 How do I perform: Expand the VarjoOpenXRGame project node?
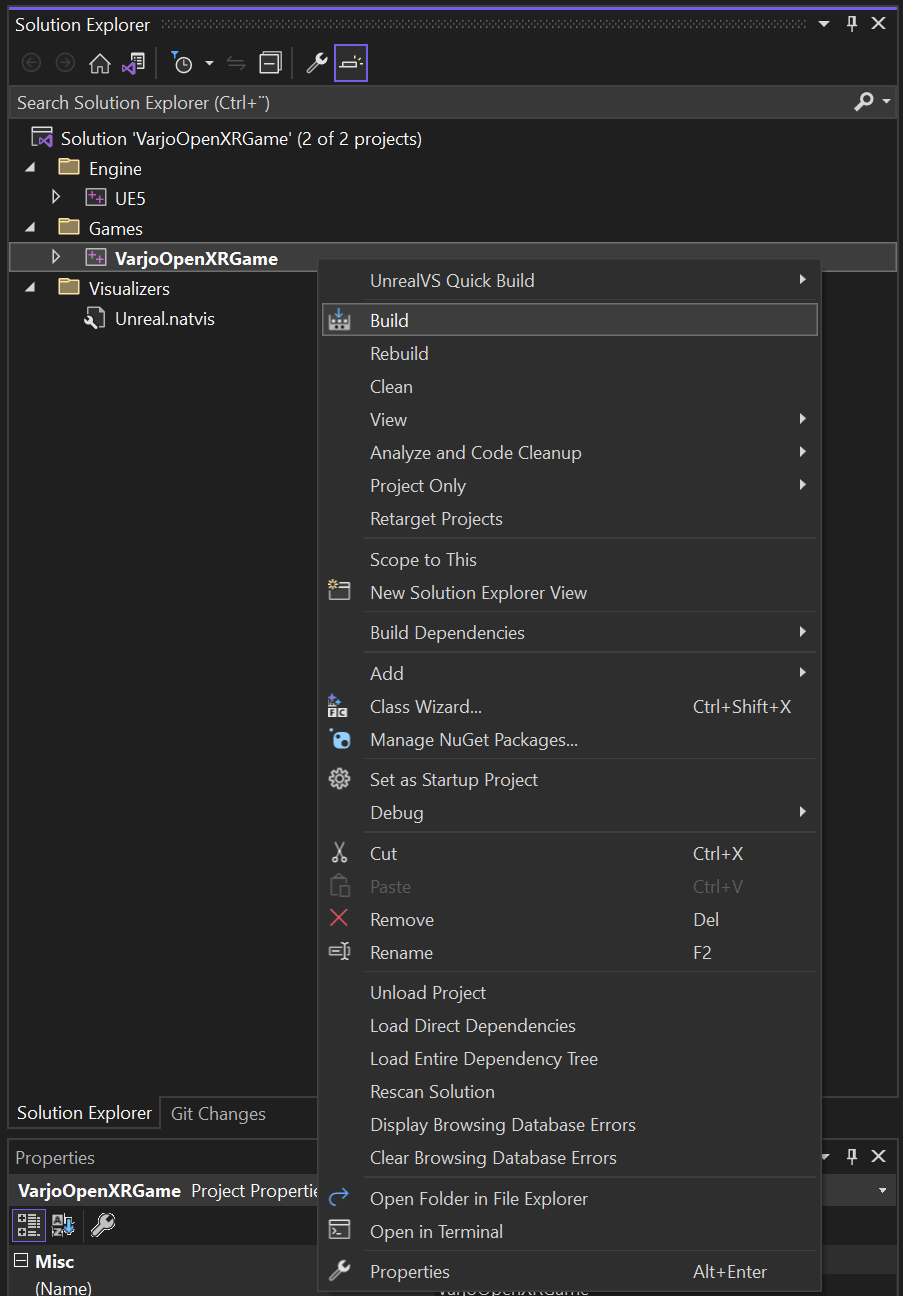[56, 257]
